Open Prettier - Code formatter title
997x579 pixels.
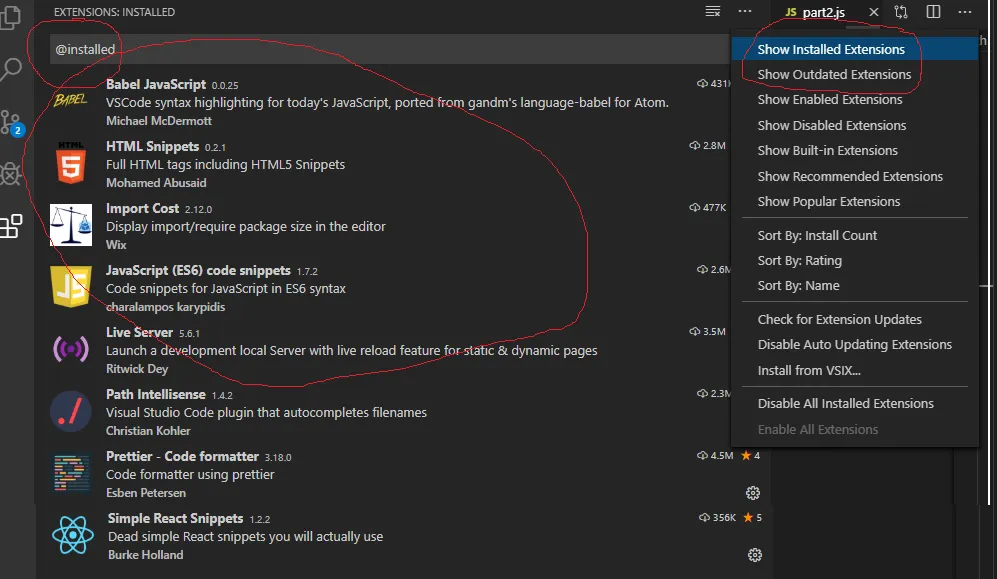coord(182,456)
